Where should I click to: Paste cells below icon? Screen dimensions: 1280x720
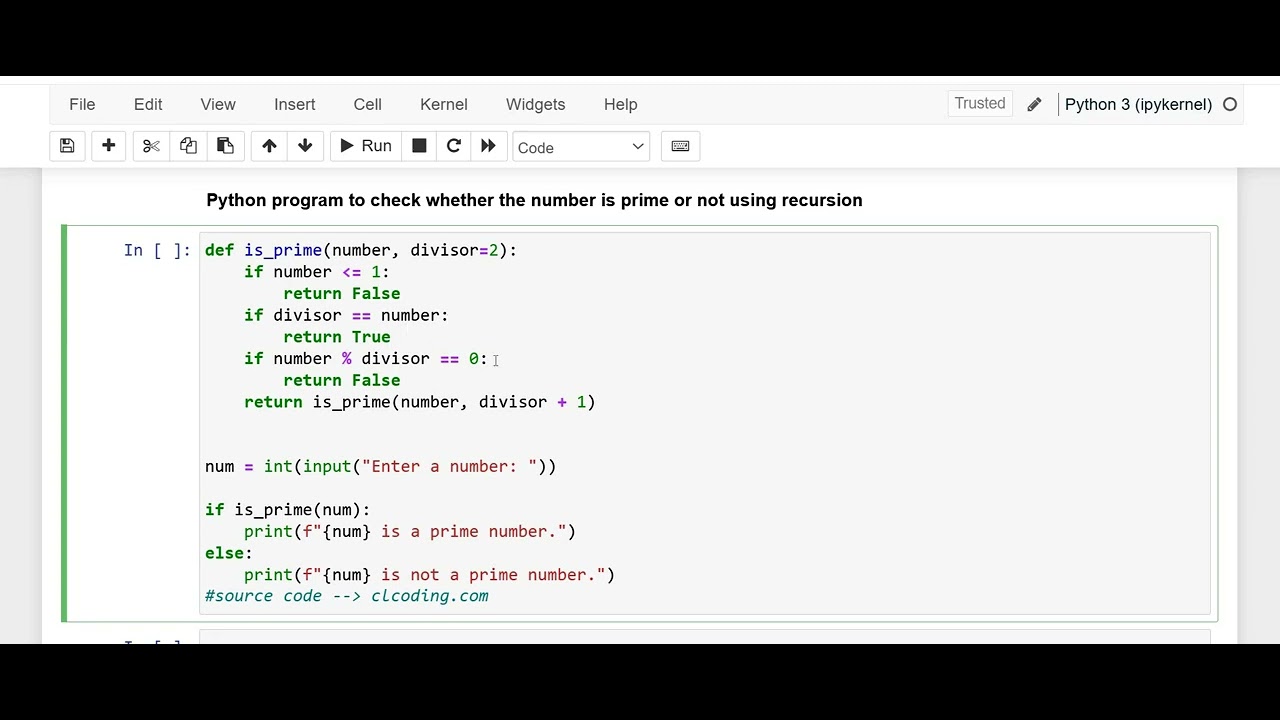(x=225, y=146)
